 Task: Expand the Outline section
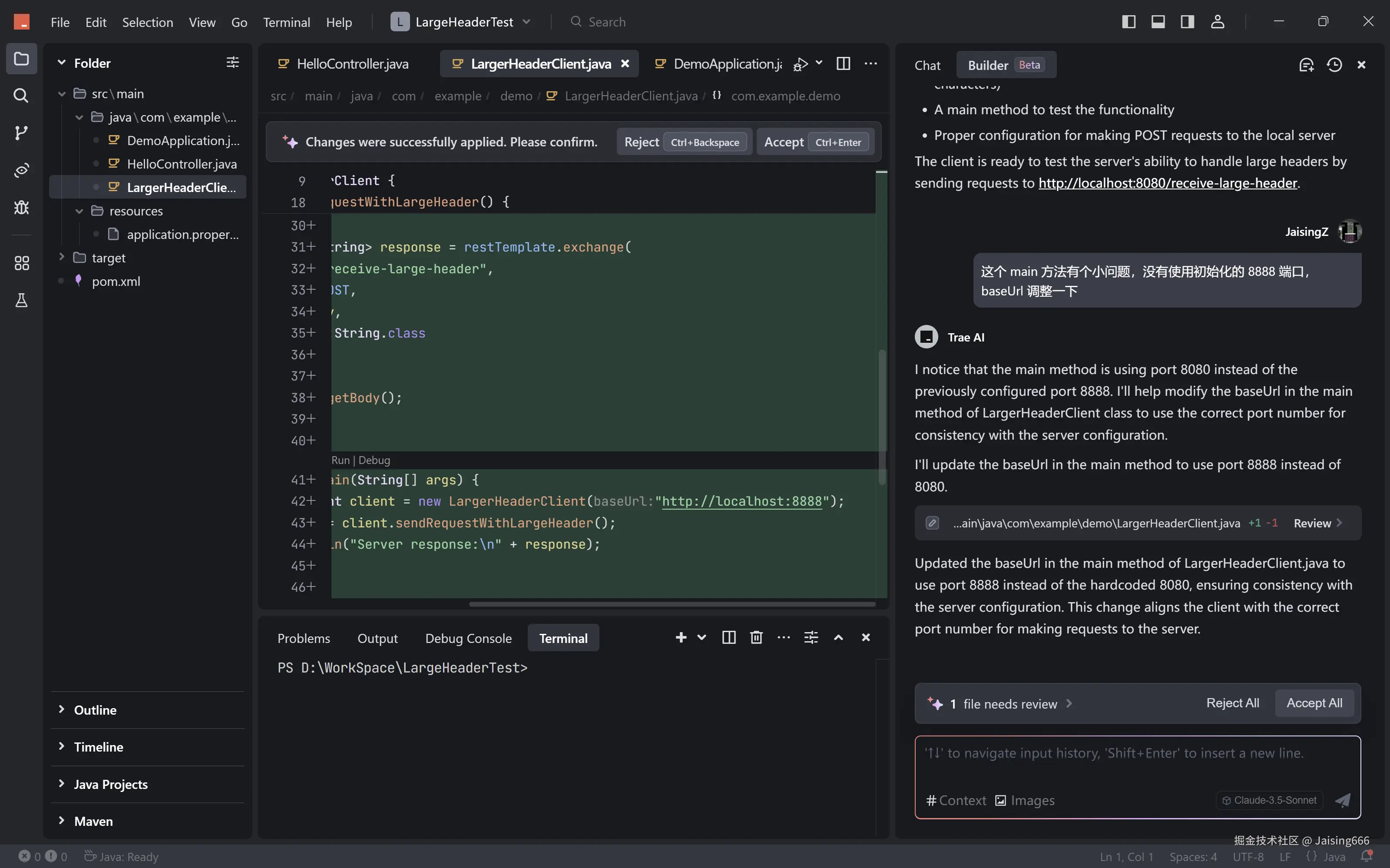pos(95,710)
